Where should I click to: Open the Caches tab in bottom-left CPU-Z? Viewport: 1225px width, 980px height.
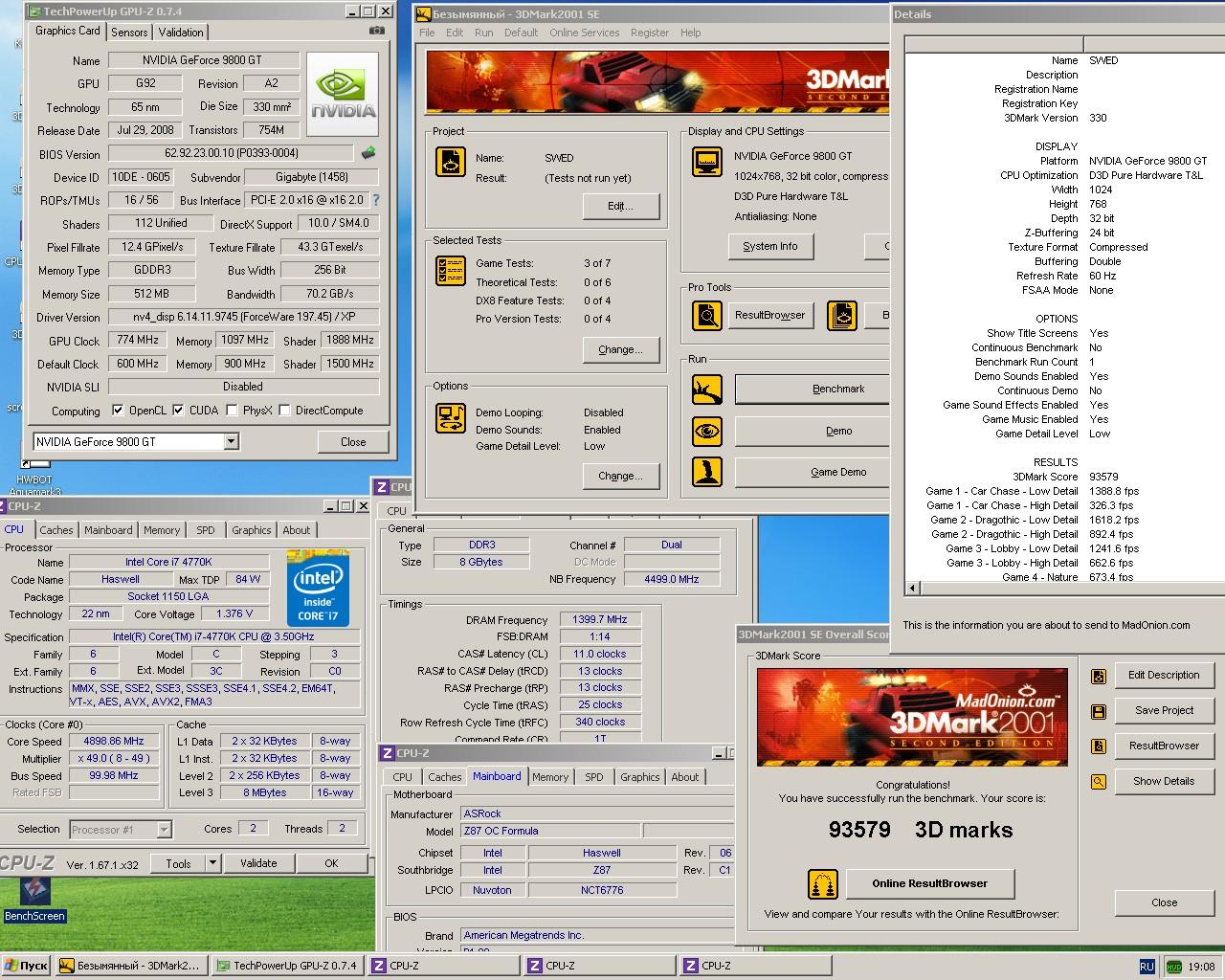tap(56, 530)
